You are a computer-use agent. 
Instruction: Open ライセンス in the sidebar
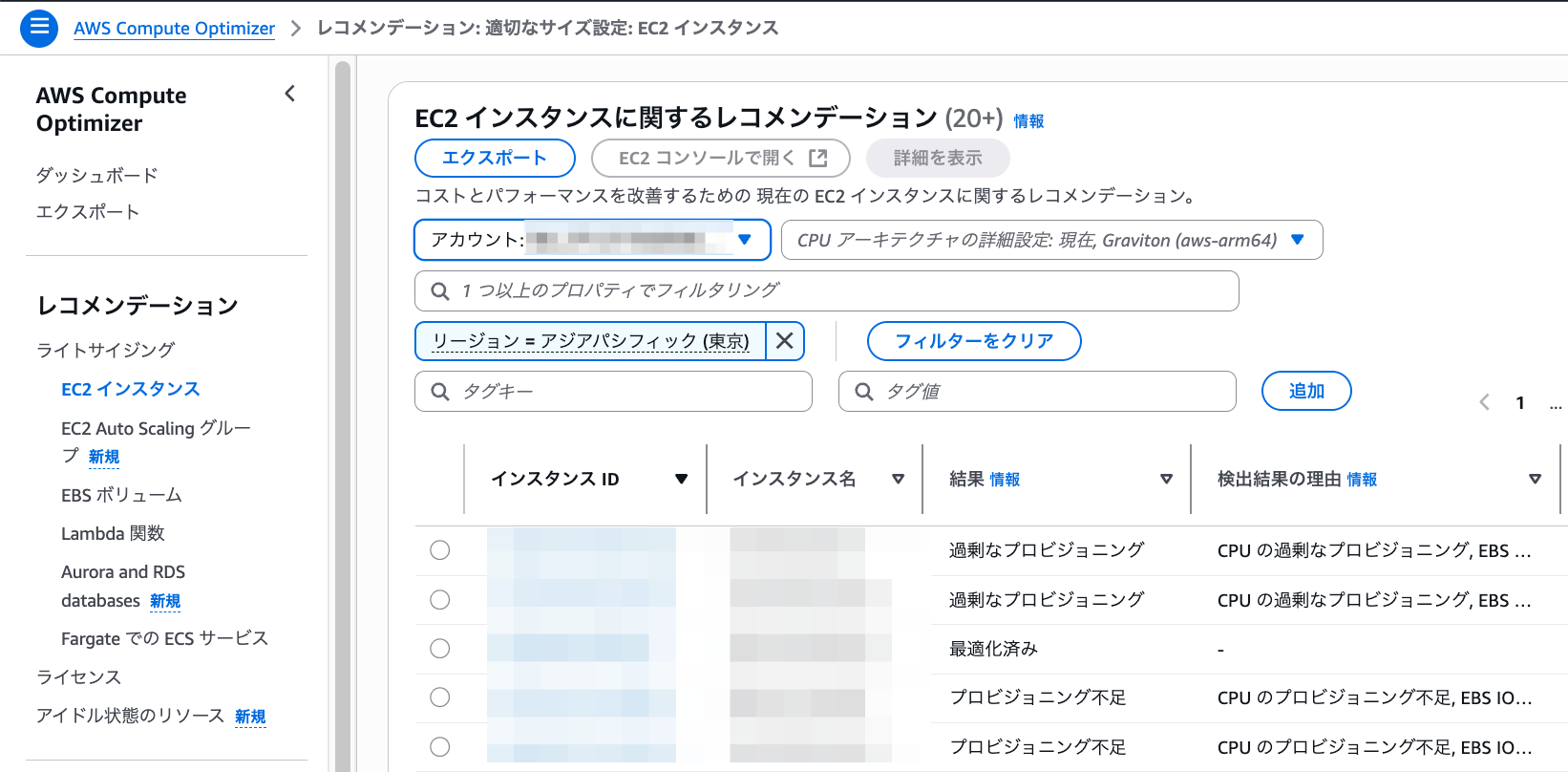(78, 677)
